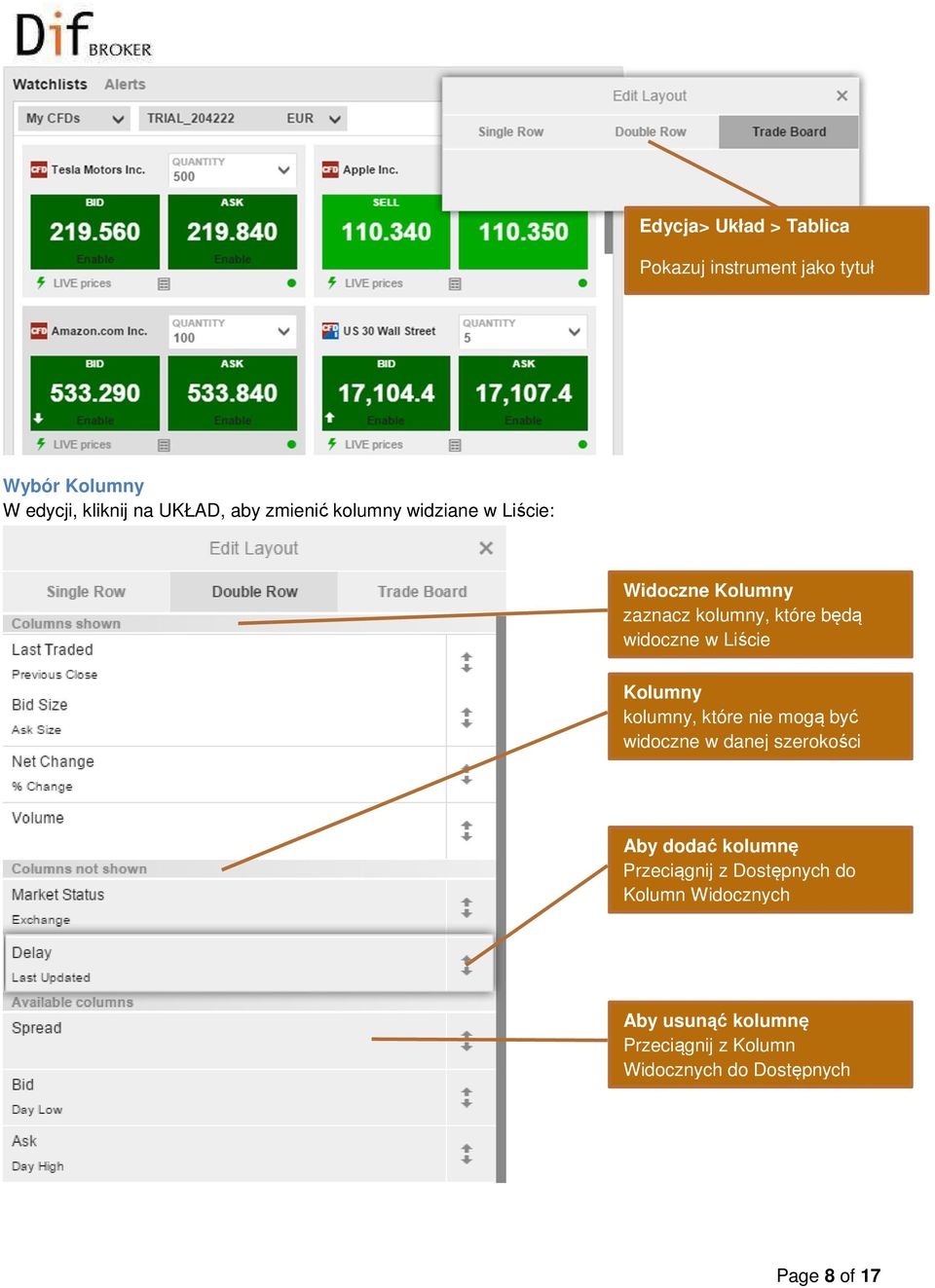
Task: Click Apple Inc. SELL price 110.340
Action: click(386, 232)
